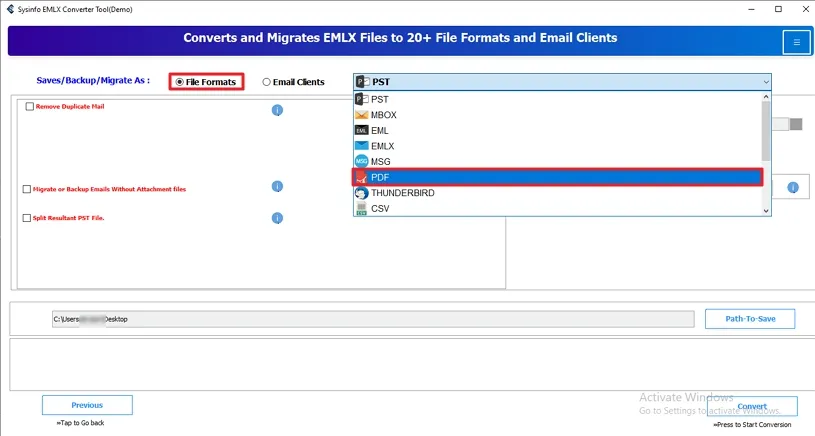Viewport: 815px width, 436px height.
Task: Click the Sysinfo app logo in title bar
Action: pyautogui.click(x=10, y=9)
